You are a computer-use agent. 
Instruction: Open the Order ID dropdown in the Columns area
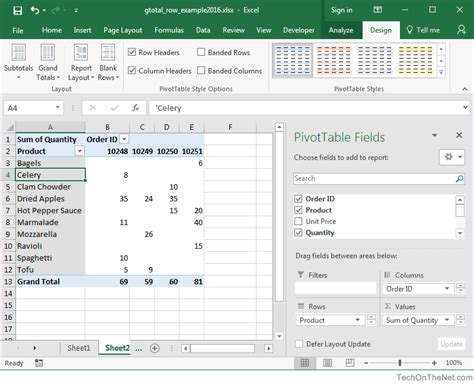coord(447,289)
